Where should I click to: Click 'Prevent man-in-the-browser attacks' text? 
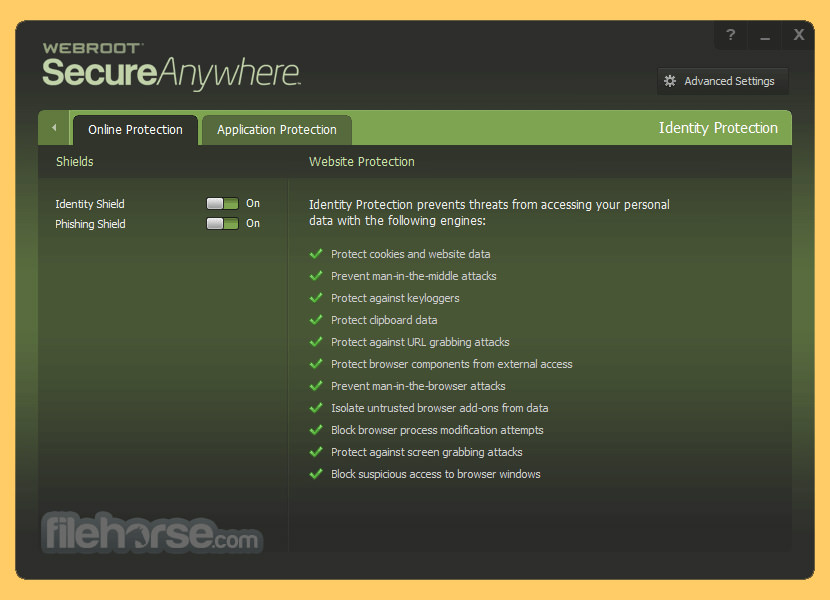point(418,386)
